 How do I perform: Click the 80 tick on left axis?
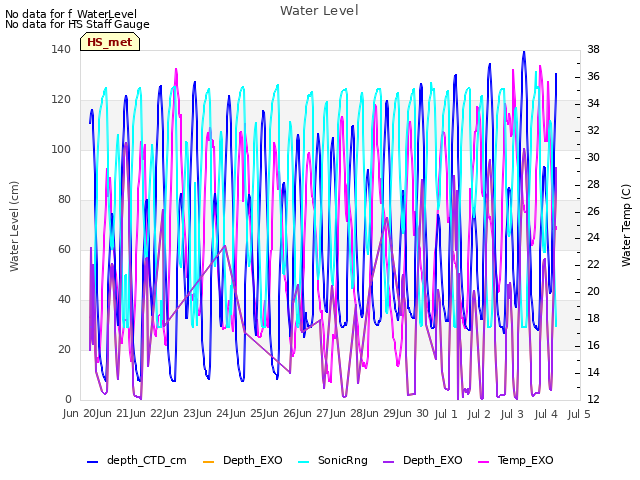pos(64,200)
